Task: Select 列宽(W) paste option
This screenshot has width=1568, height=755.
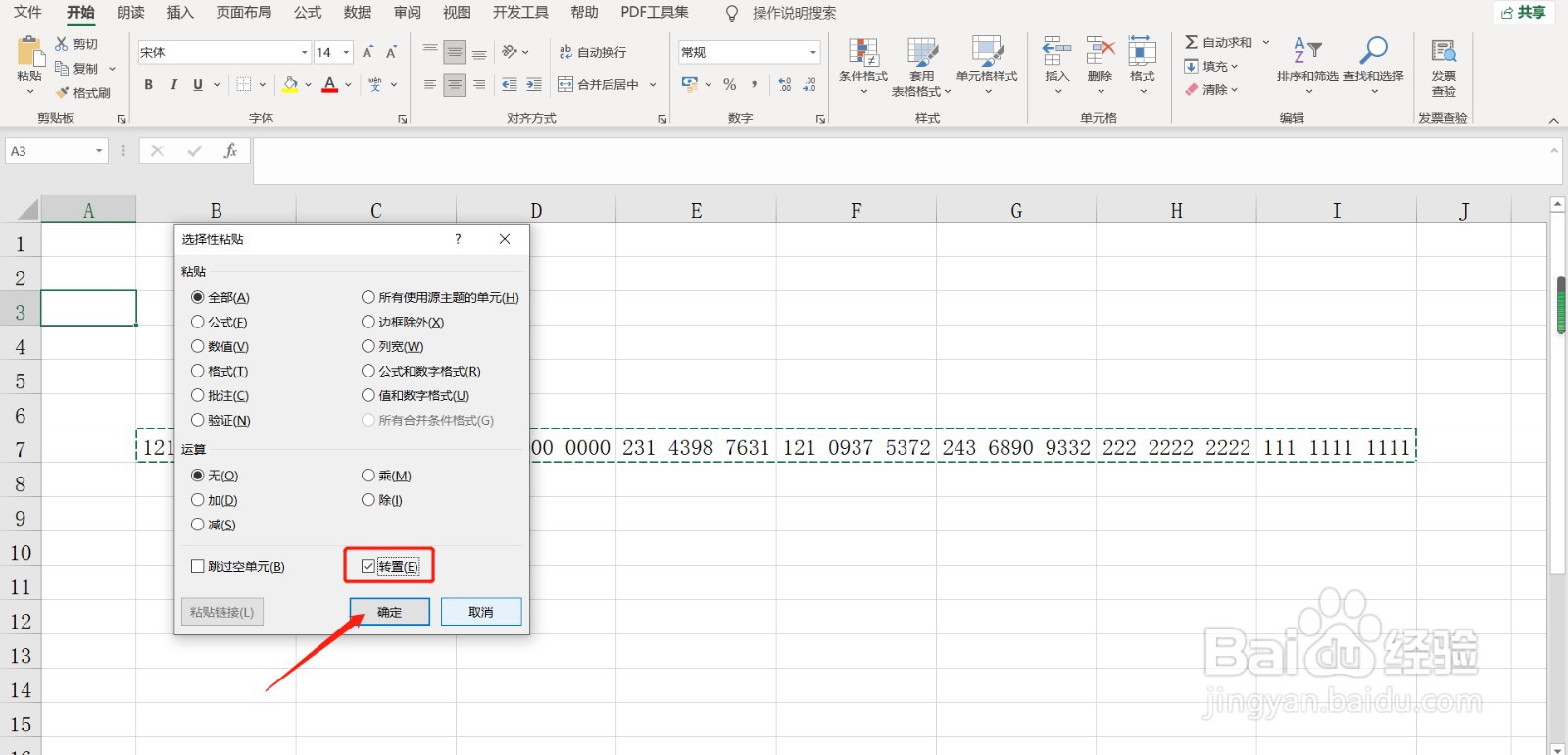Action: [x=393, y=346]
